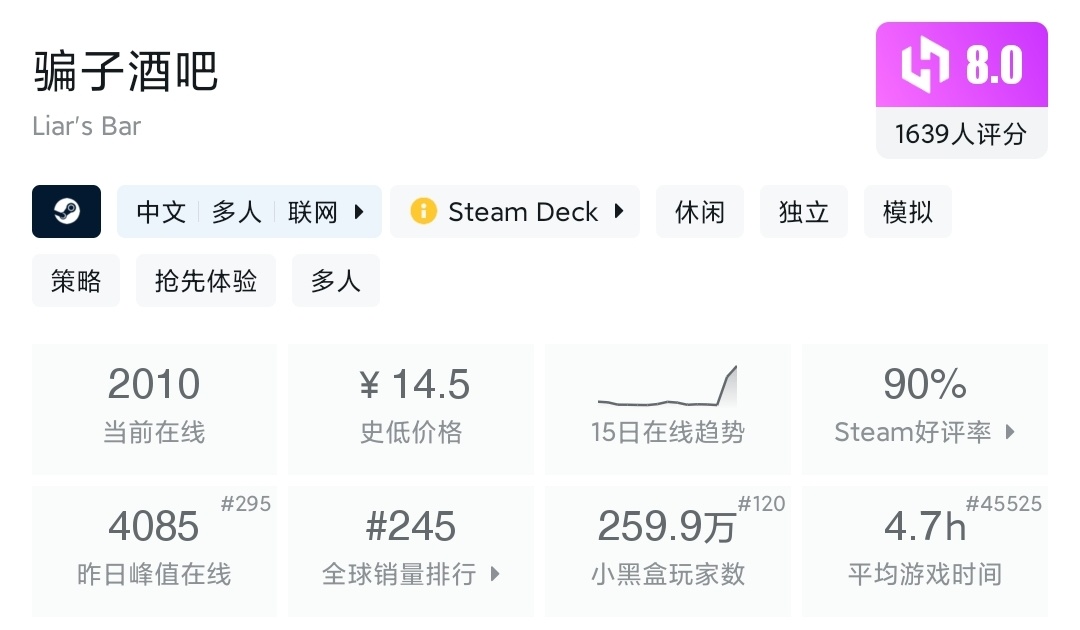Tap the 小黑盒玩家数 259.9万 card
This screenshot has height=630, width=1080.
[x=667, y=550]
